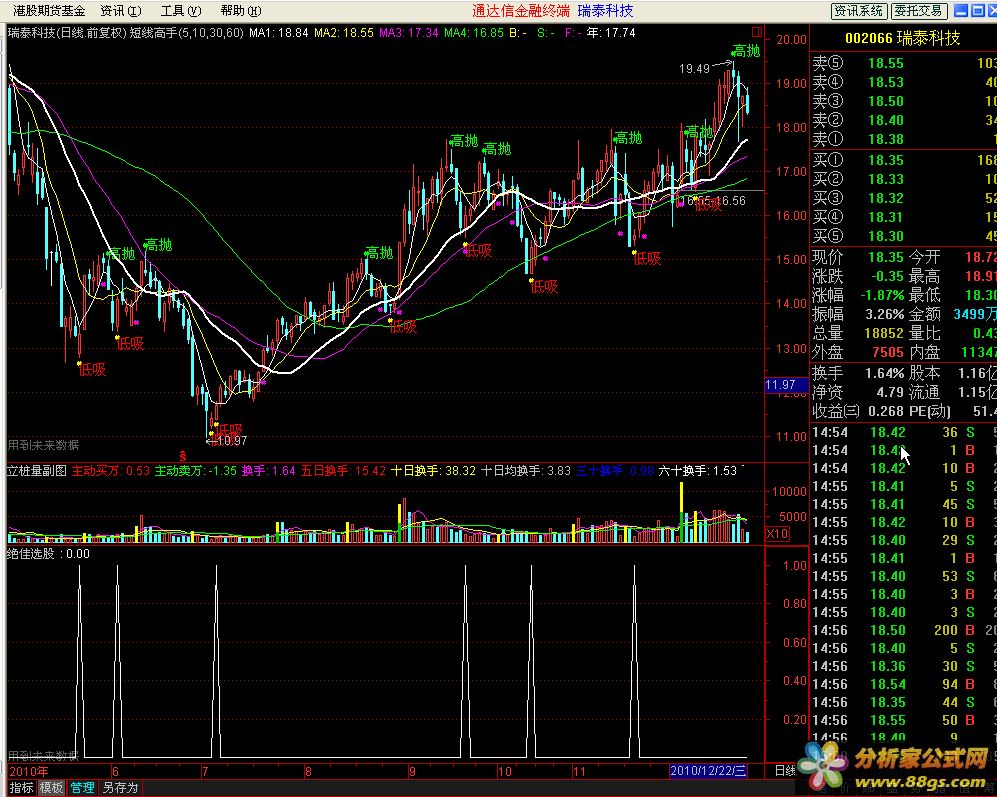Click the 002066 瑞泰科技 stock title
Image resolution: width=997 pixels, height=797 pixels.
tap(902, 38)
